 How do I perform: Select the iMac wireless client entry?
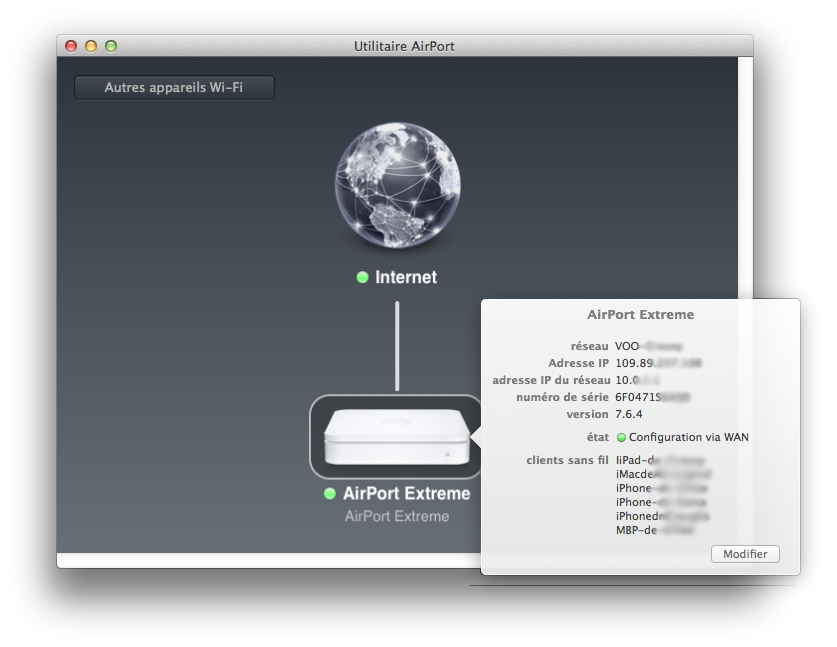[662, 474]
